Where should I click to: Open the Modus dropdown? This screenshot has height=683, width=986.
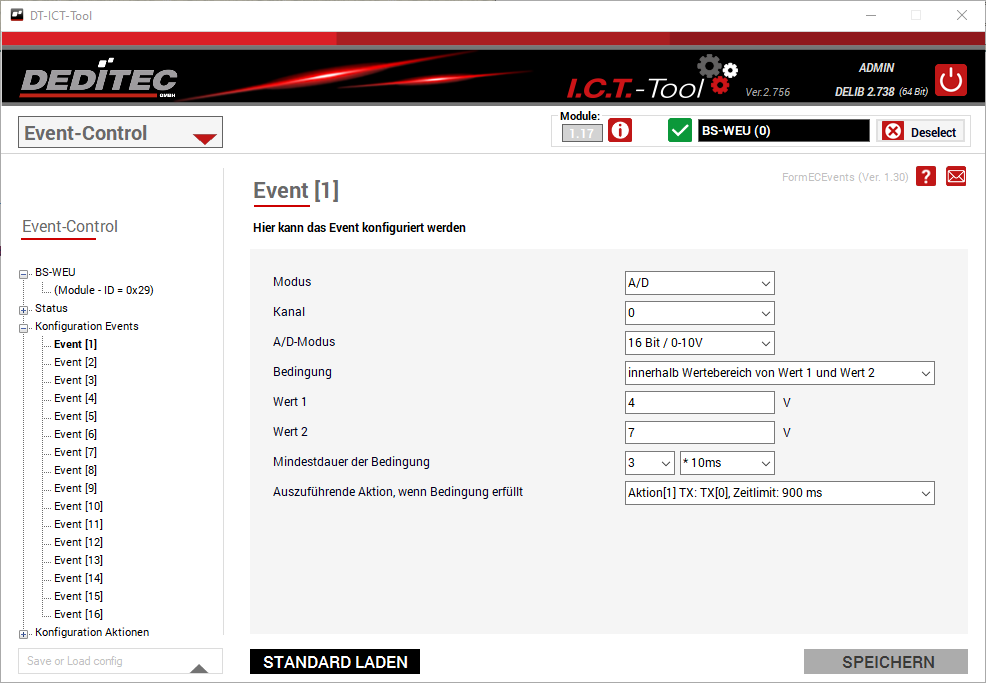pyautogui.click(x=699, y=283)
